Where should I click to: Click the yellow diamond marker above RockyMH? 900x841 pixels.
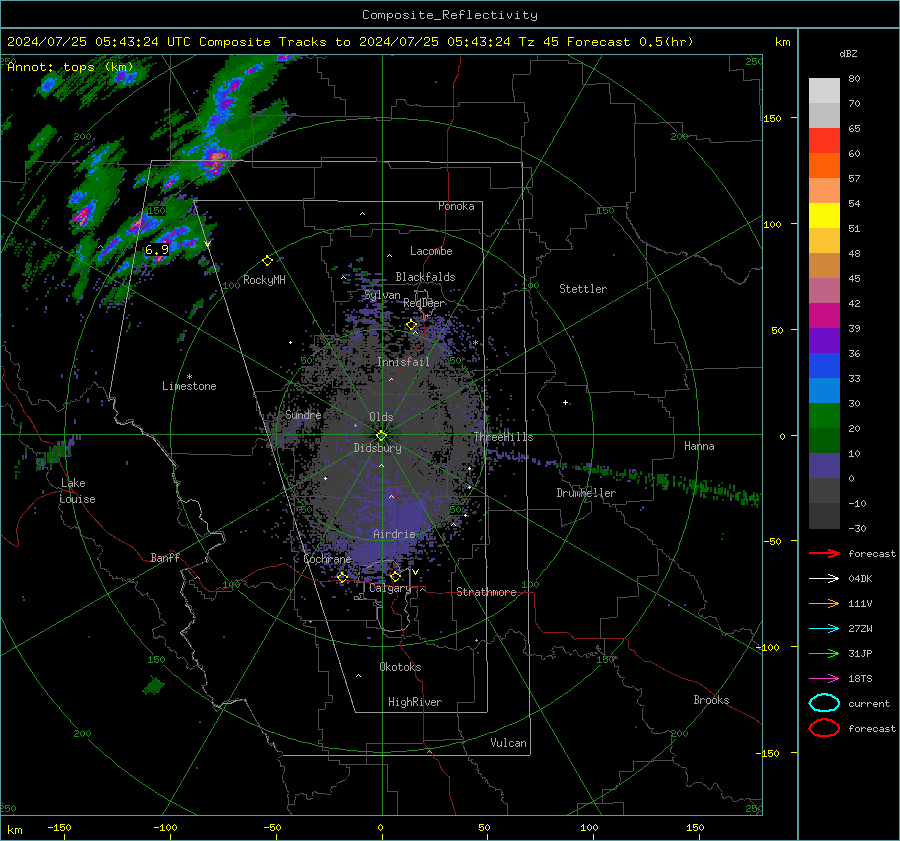267,261
